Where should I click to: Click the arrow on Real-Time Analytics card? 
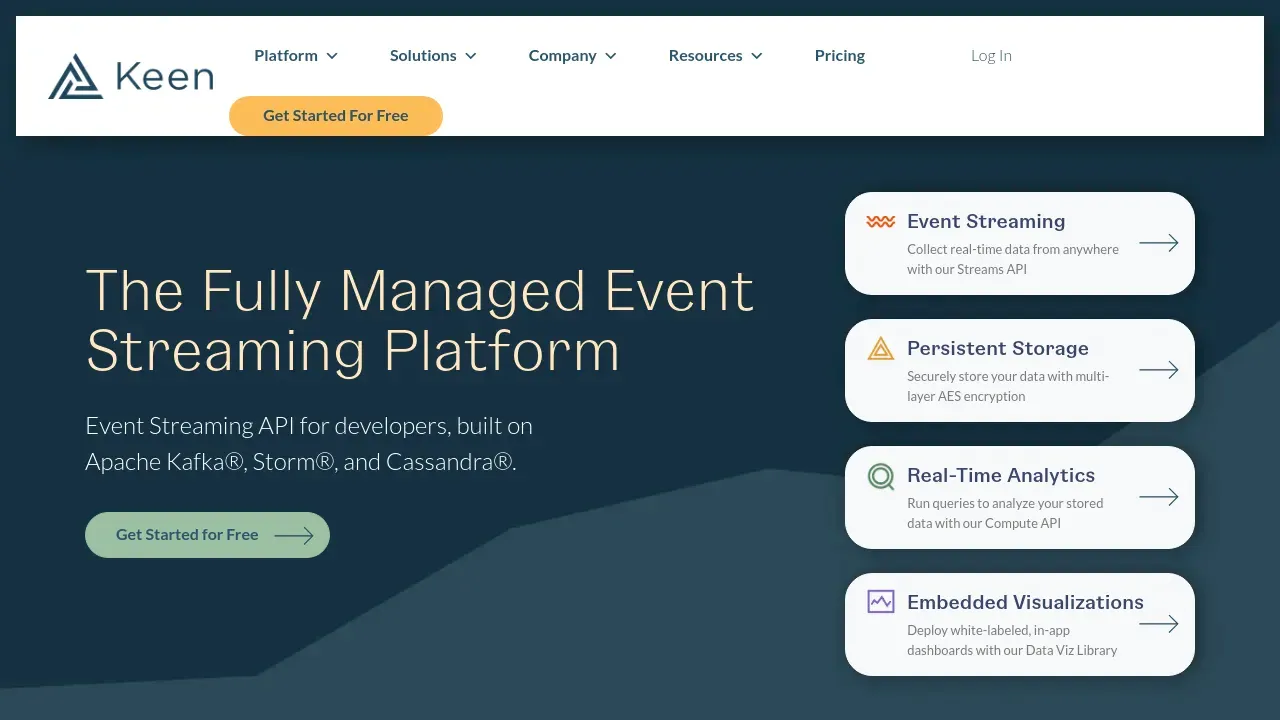[1159, 497]
